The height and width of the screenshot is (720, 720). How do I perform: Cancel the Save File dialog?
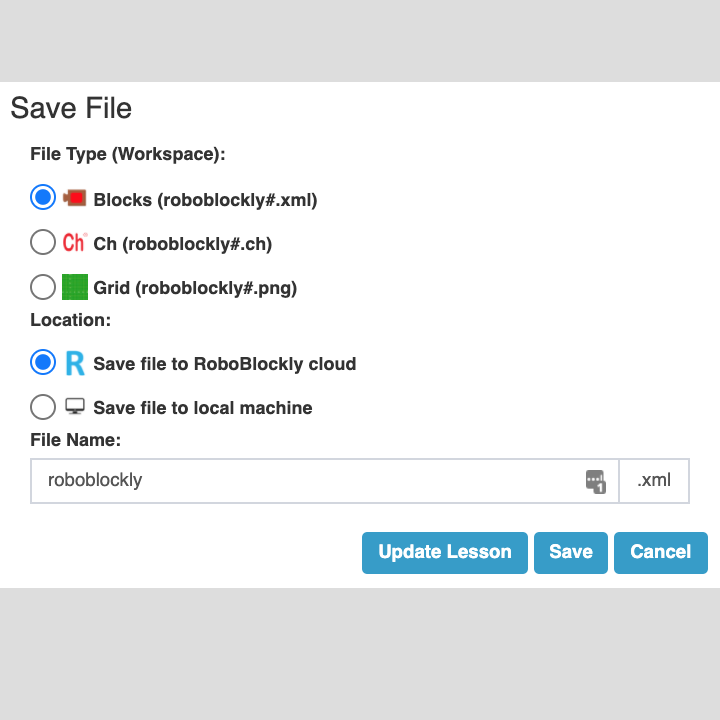click(660, 552)
